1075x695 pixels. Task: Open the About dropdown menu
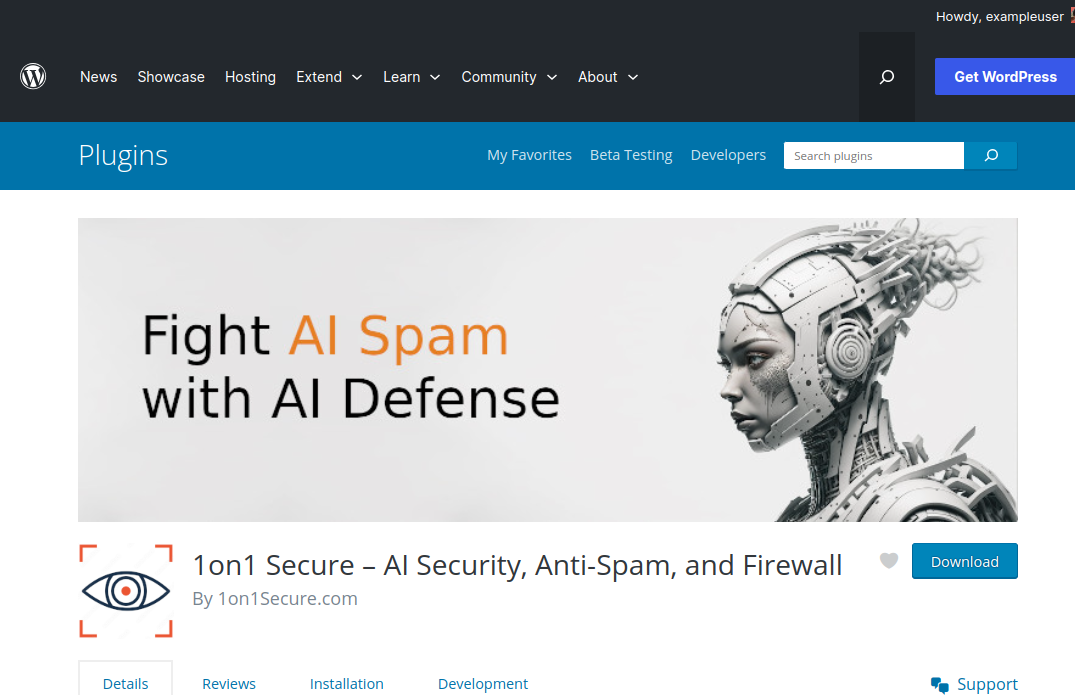click(x=608, y=77)
